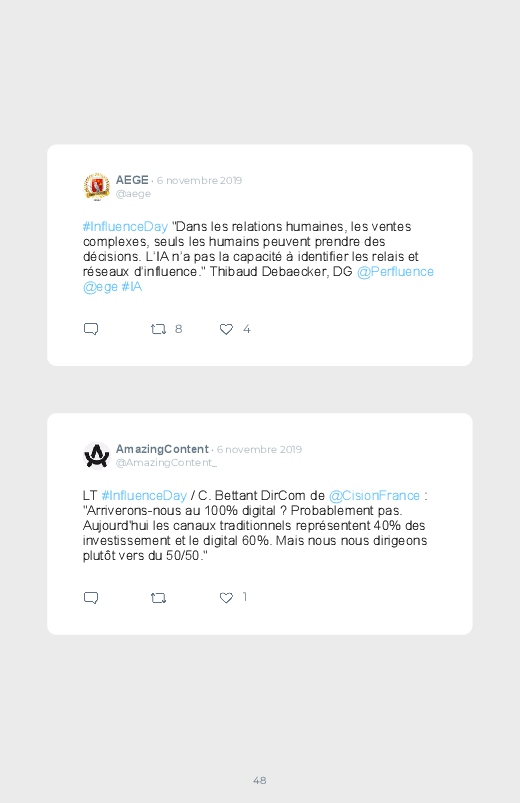This screenshot has height=803, width=520.
Task: Open the @Perfluence mention
Action: point(395,271)
